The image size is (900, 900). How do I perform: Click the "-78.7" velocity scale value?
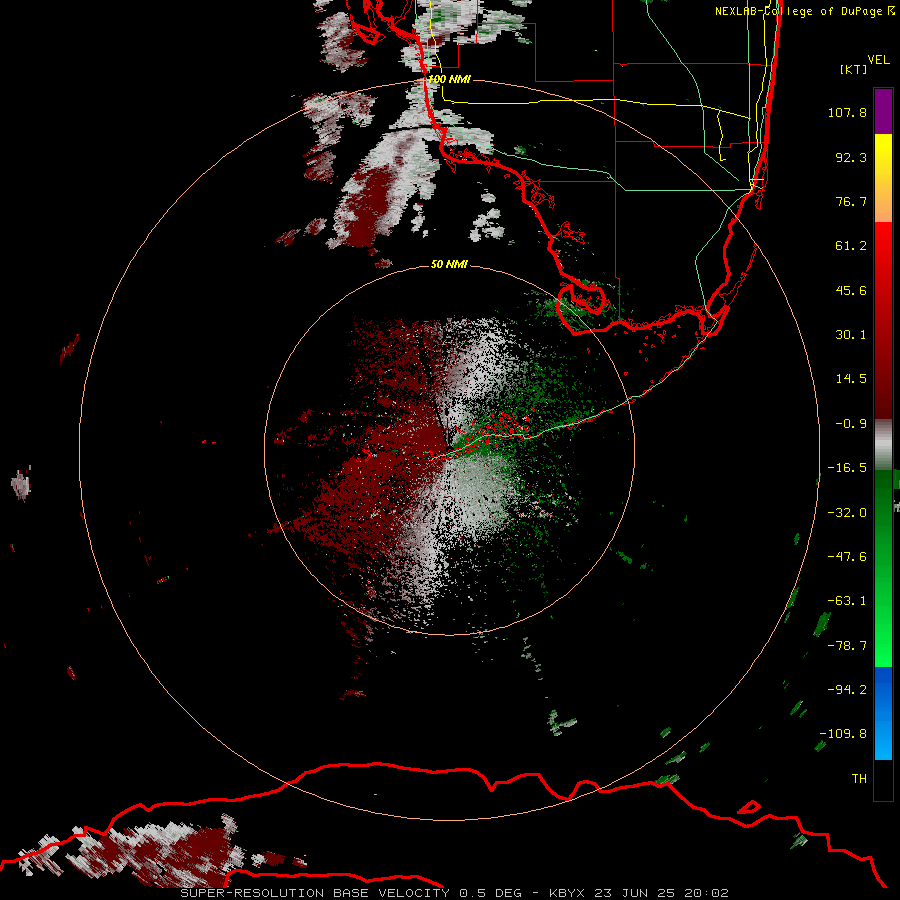coord(847,646)
